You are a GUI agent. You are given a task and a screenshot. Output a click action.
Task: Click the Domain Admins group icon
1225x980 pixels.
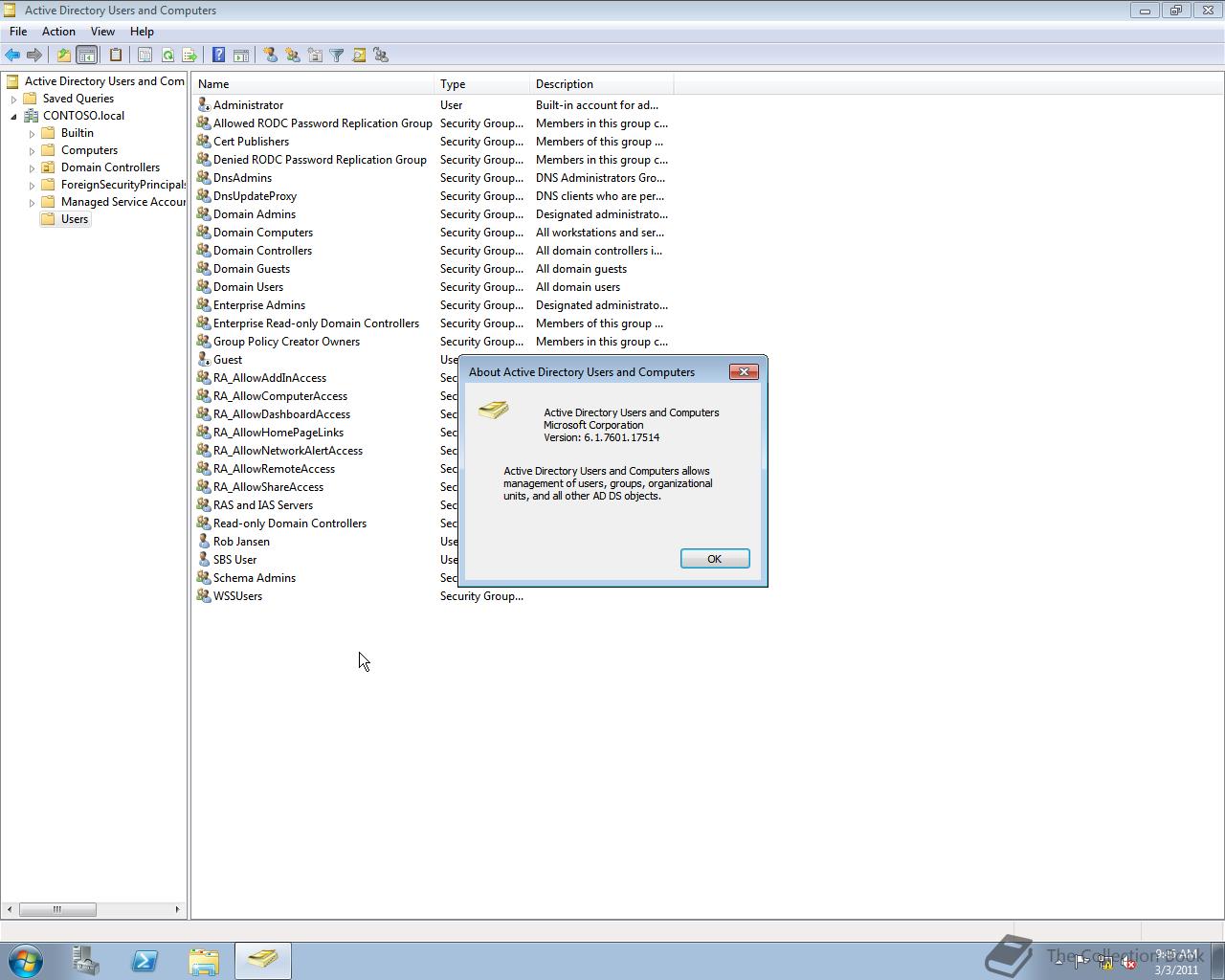coord(203,214)
